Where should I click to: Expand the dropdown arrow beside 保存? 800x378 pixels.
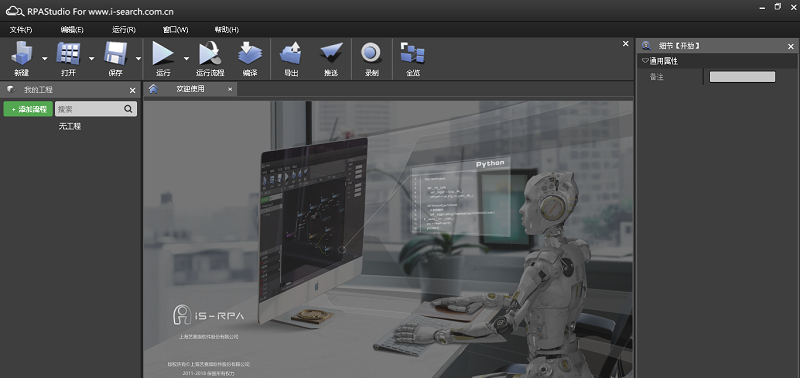tap(138, 59)
